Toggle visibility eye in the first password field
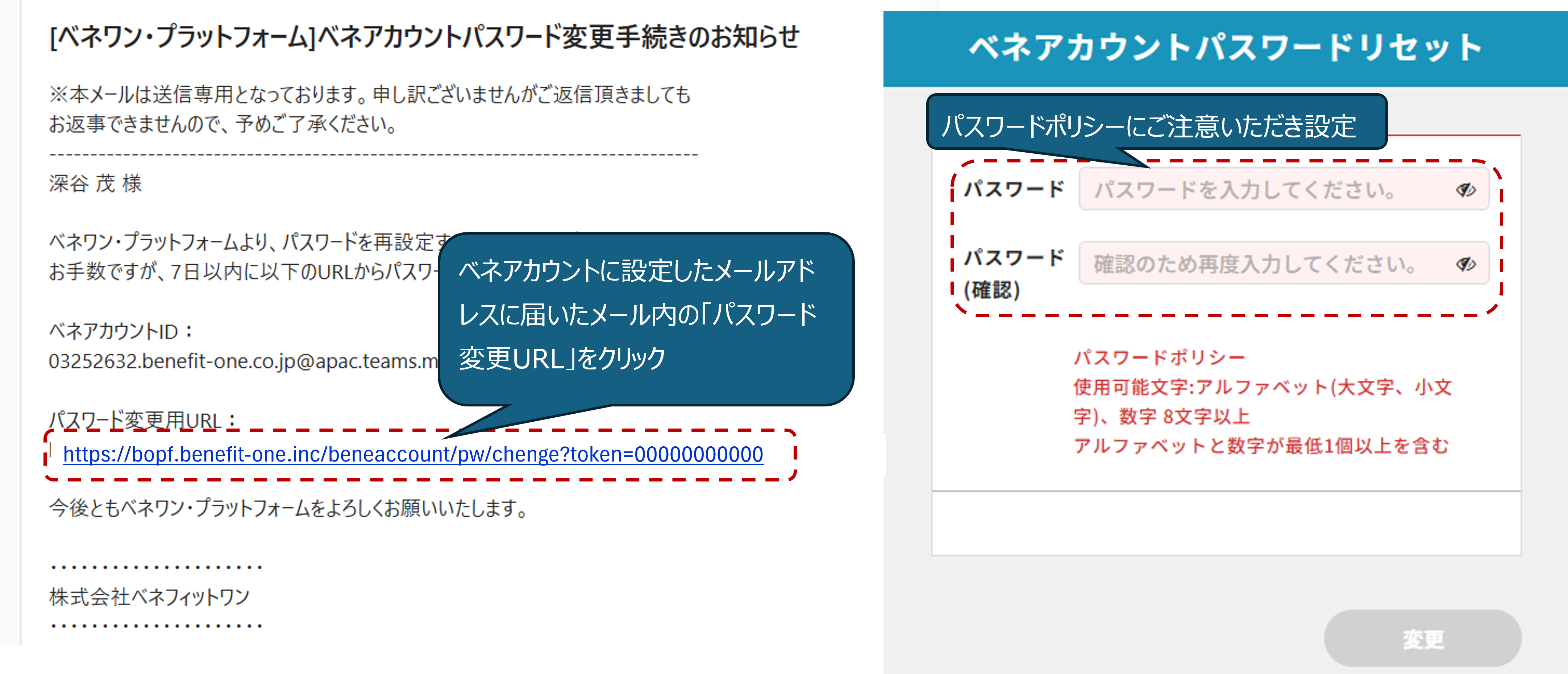Viewport: 1568px width, 674px height. click(1466, 190)
